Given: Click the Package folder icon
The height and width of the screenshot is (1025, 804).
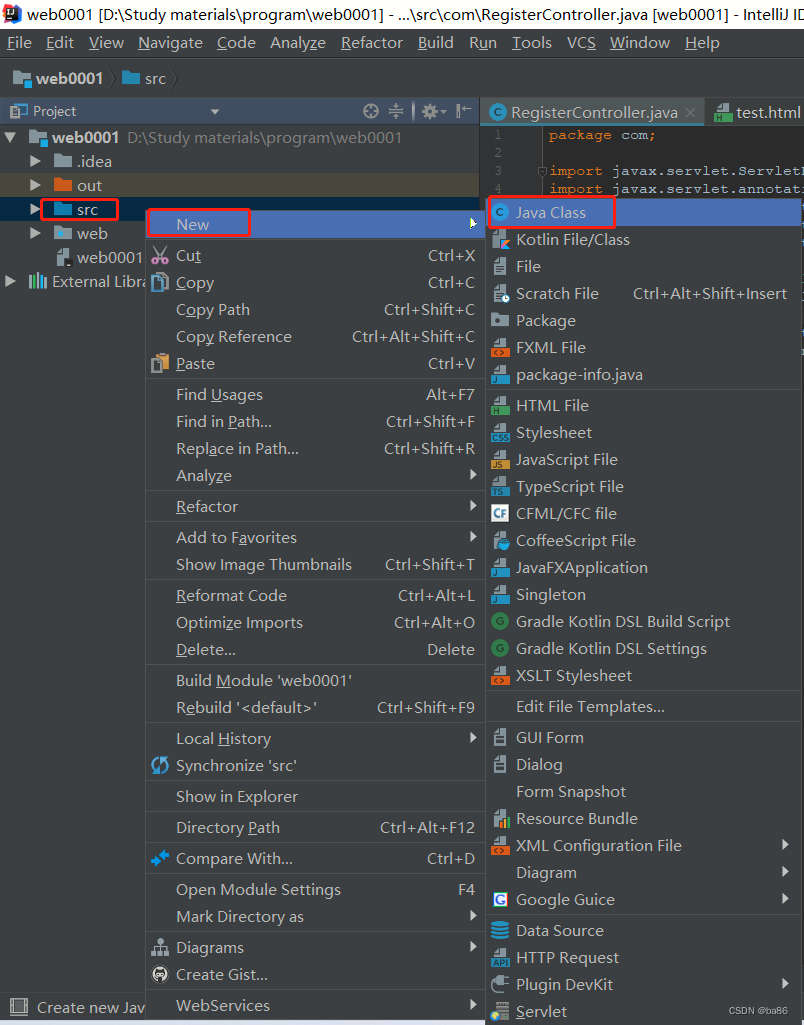Looking at the screenshot, I should [500, 320].
